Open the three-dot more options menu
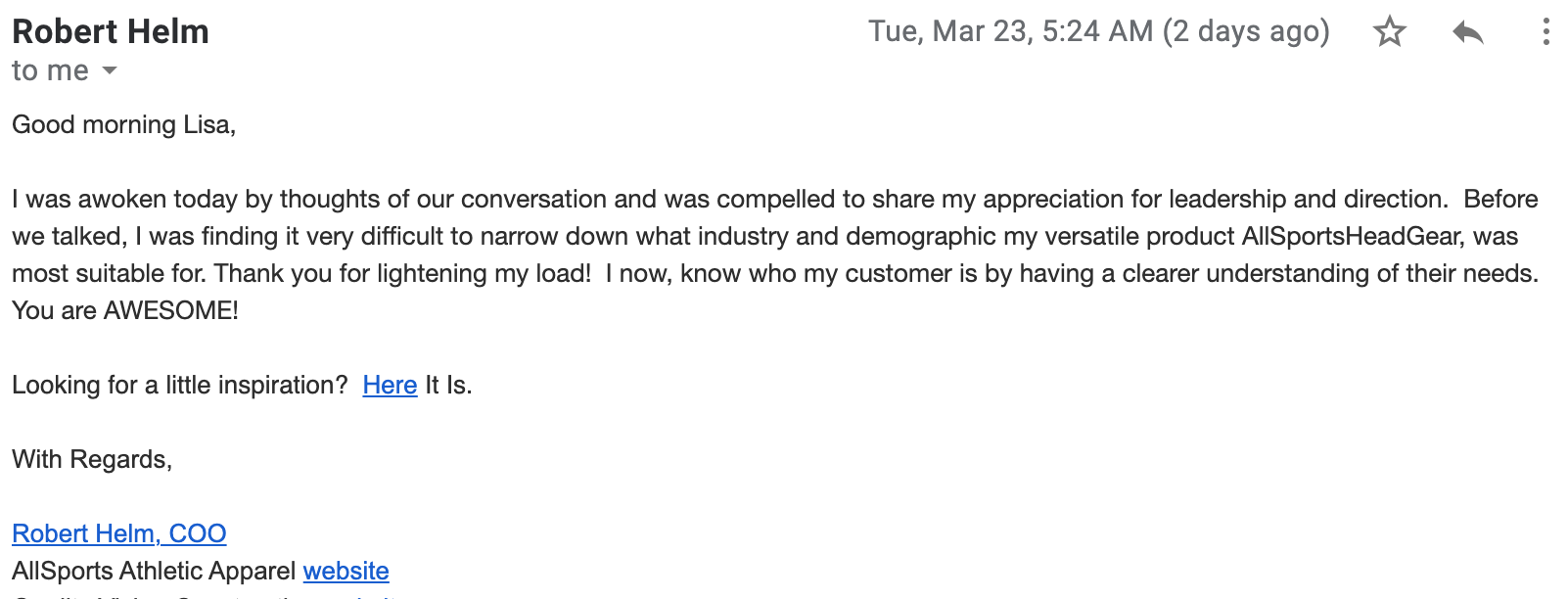This screenshot has height=599, width=1568. (x=1545, y=31)
